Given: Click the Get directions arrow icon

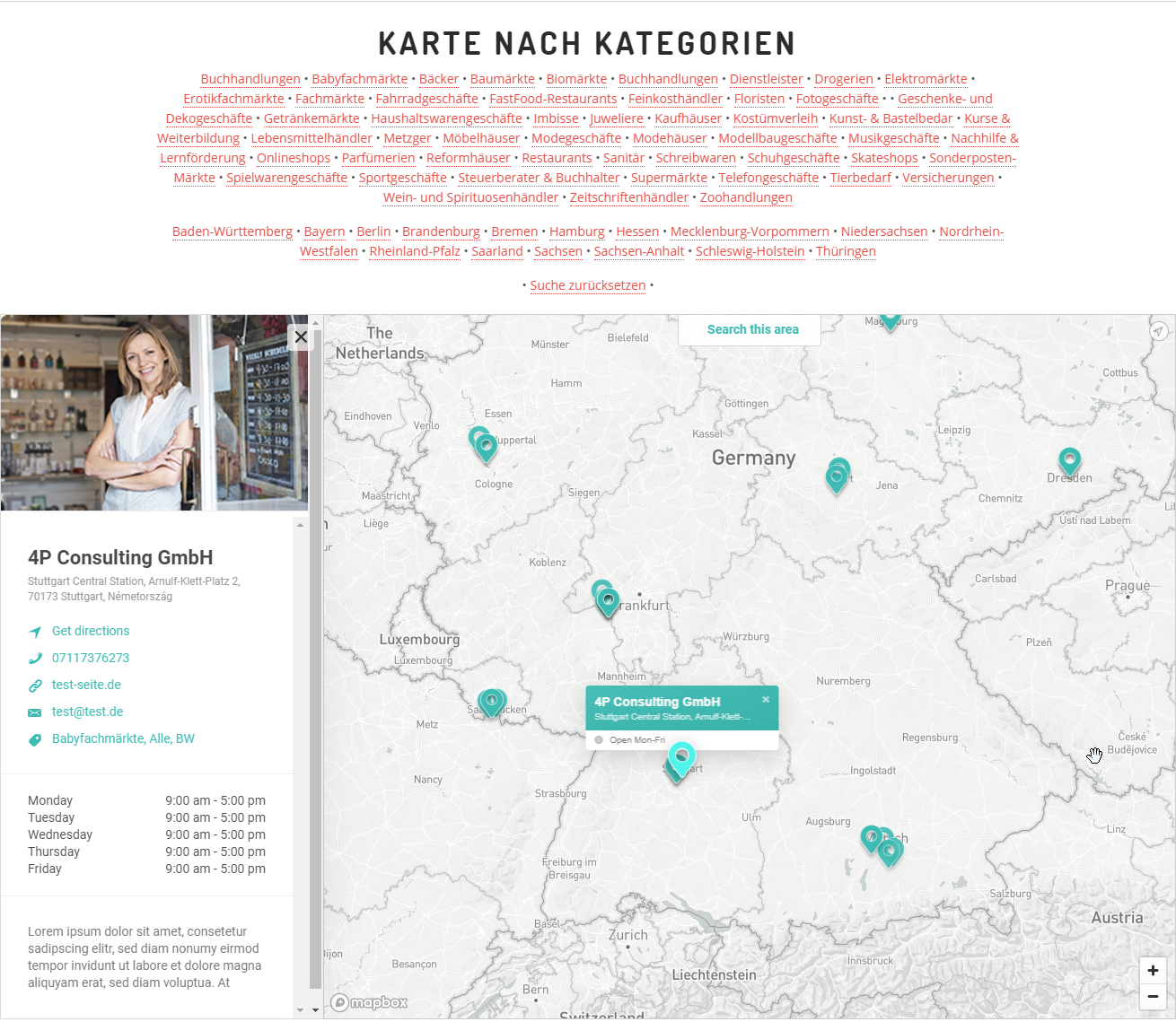Looking at the screenshot, I should [x=35, y=632].
